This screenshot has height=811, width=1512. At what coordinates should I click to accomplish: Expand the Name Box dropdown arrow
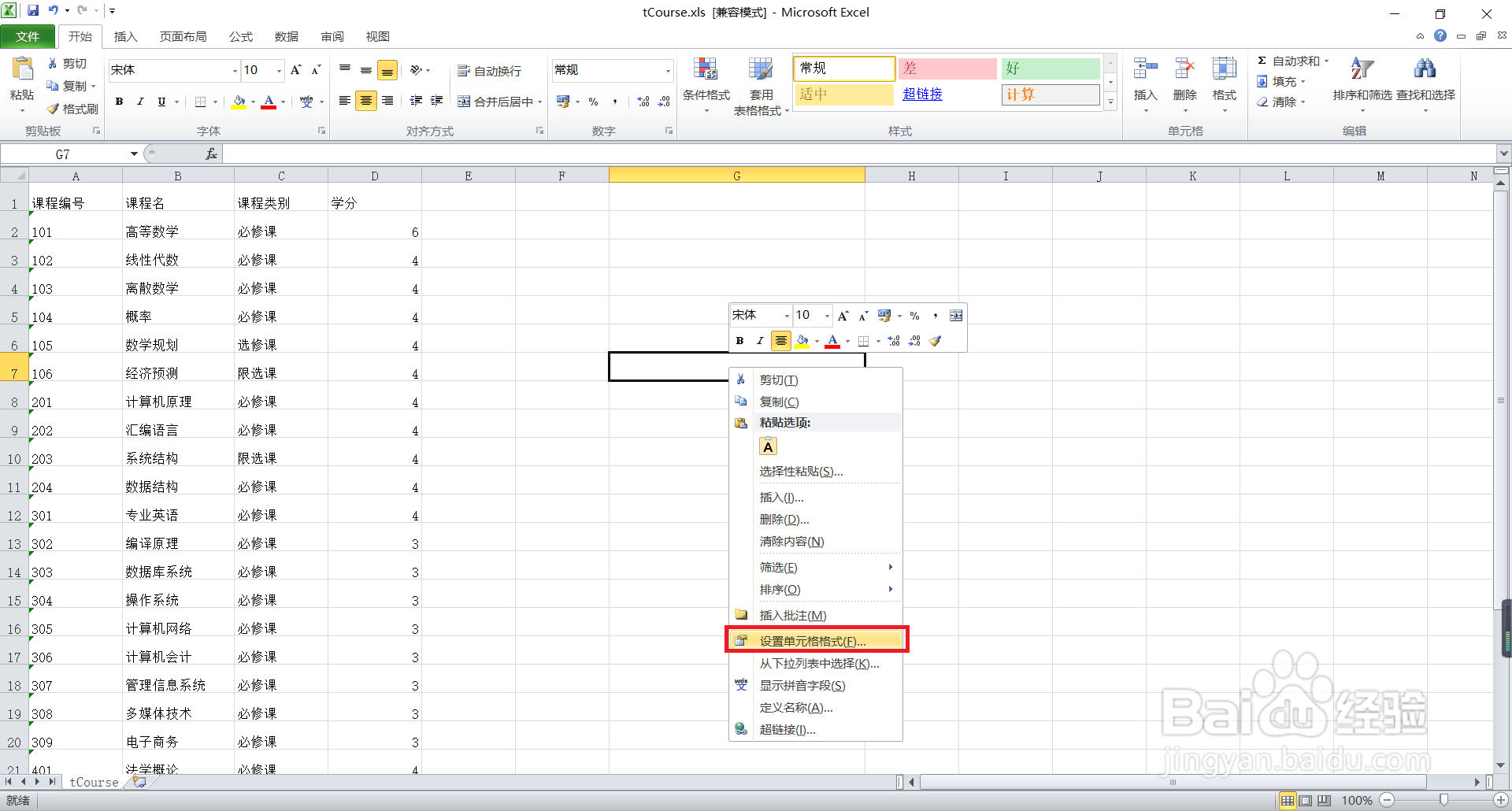(x=134, y=154)
